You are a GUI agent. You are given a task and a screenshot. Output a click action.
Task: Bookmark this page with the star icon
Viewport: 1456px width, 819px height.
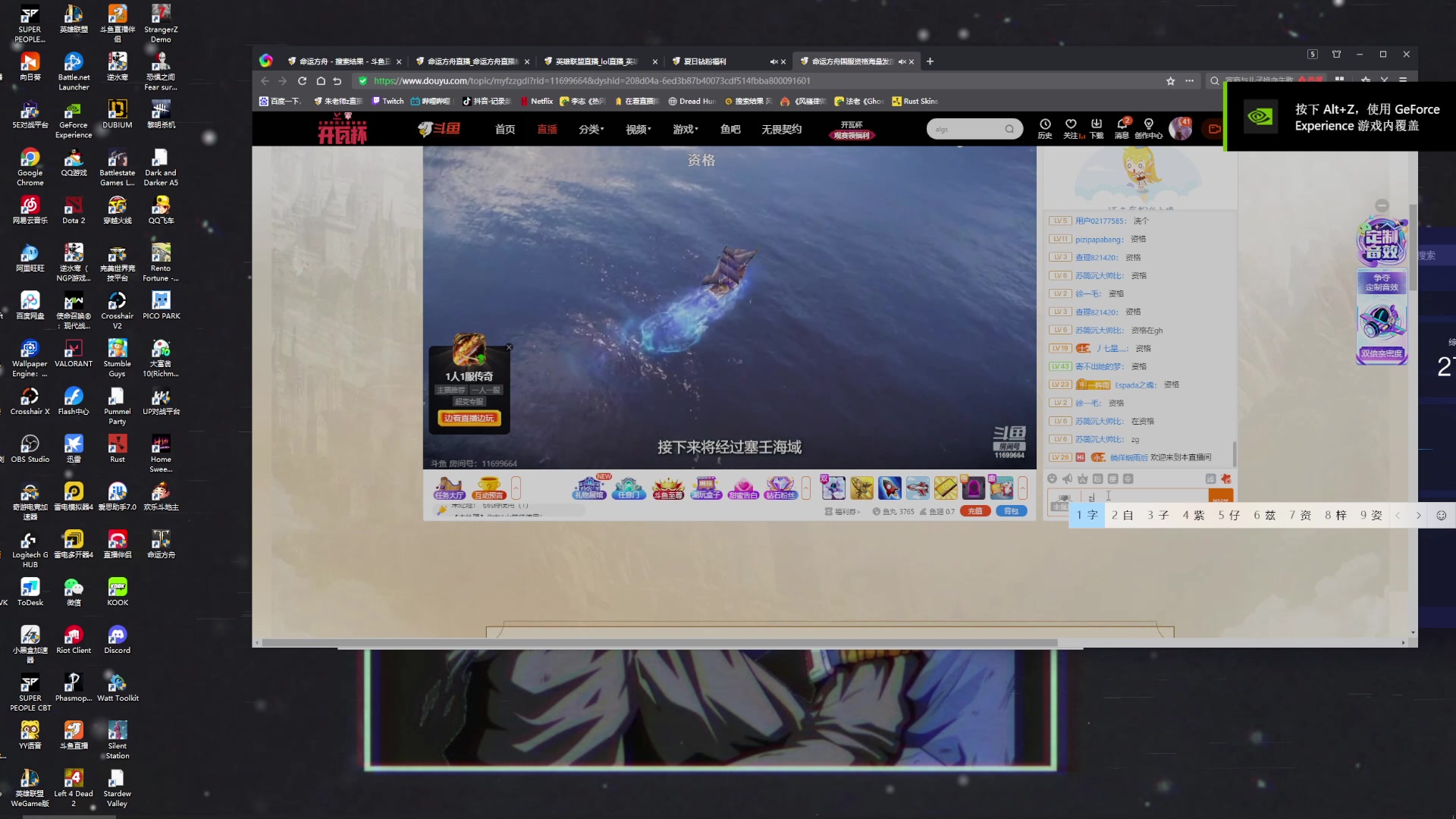coord(1170,81)
